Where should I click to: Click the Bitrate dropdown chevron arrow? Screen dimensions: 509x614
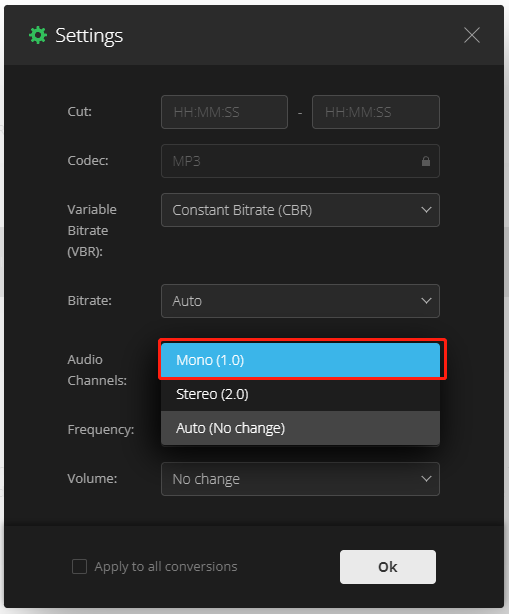[x=426, y=301]
